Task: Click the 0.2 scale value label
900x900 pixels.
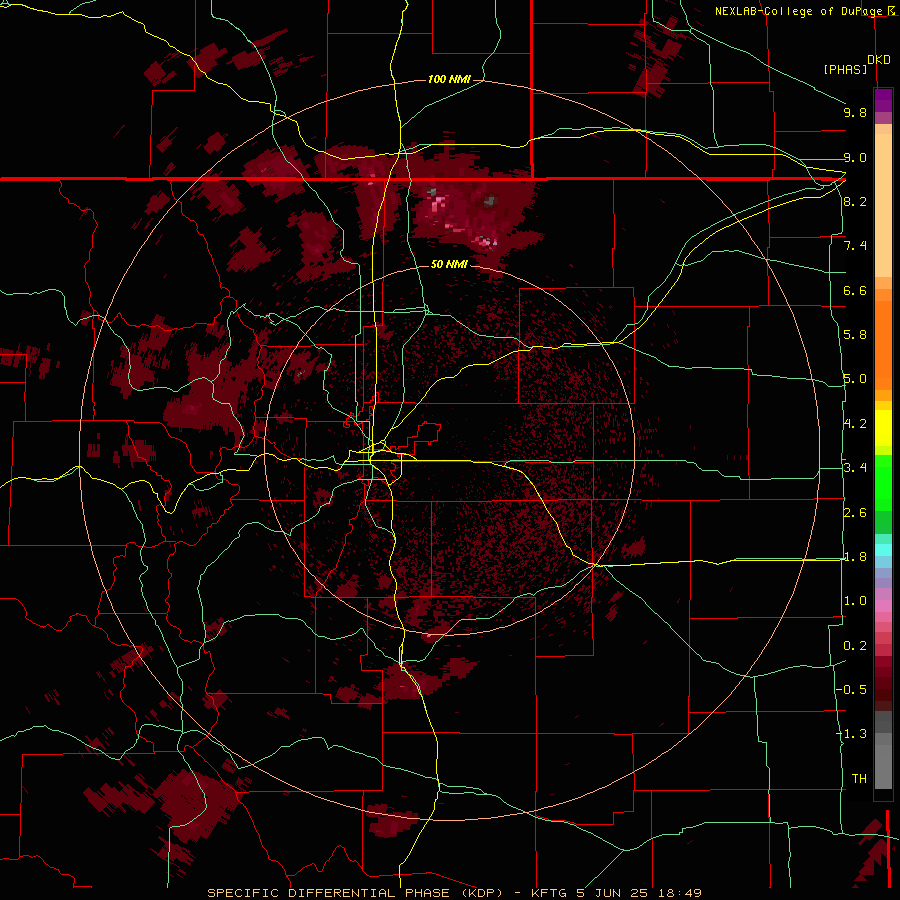Action: [x=855, y=646]
